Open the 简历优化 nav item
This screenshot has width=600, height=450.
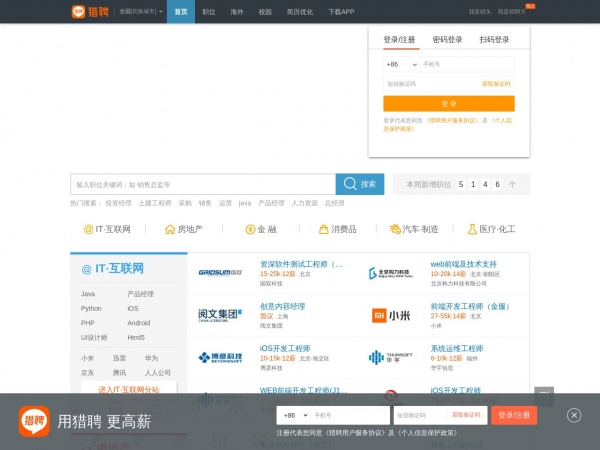coord(300,12)
